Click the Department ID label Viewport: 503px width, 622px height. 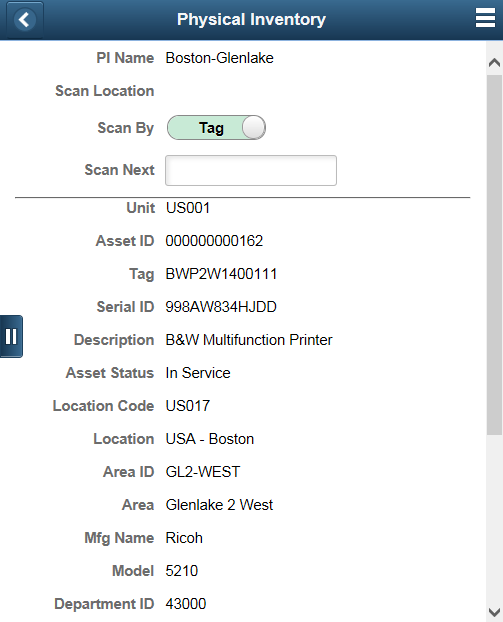(x=104, y=604)
